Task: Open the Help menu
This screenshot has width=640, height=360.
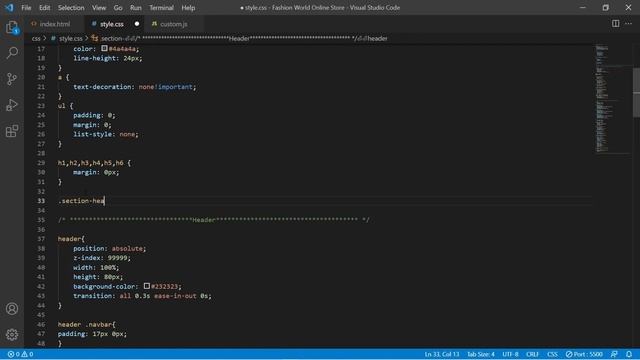Action: pos(188,7)
